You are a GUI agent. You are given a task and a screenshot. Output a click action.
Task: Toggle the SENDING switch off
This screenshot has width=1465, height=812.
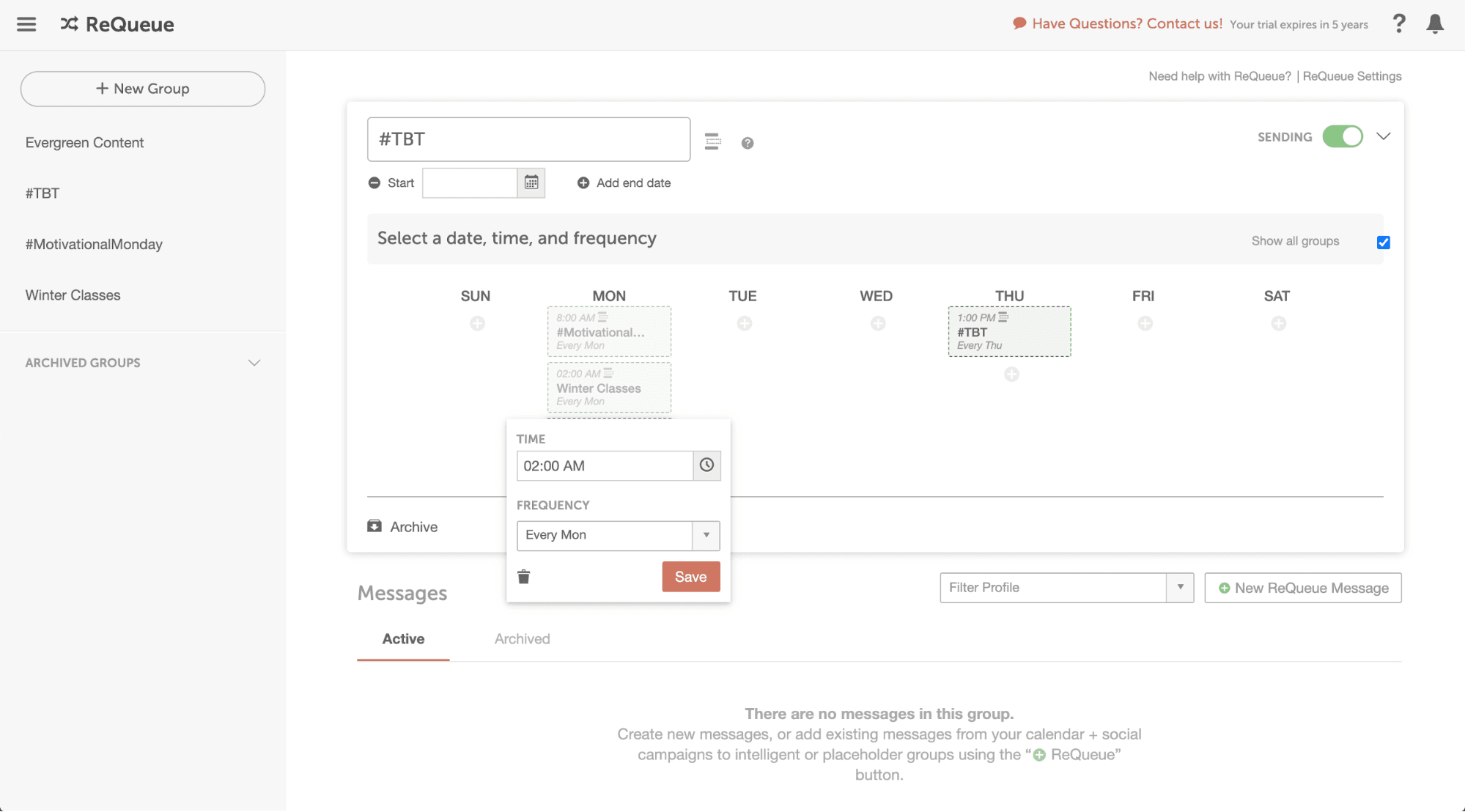click(1343, 136)
